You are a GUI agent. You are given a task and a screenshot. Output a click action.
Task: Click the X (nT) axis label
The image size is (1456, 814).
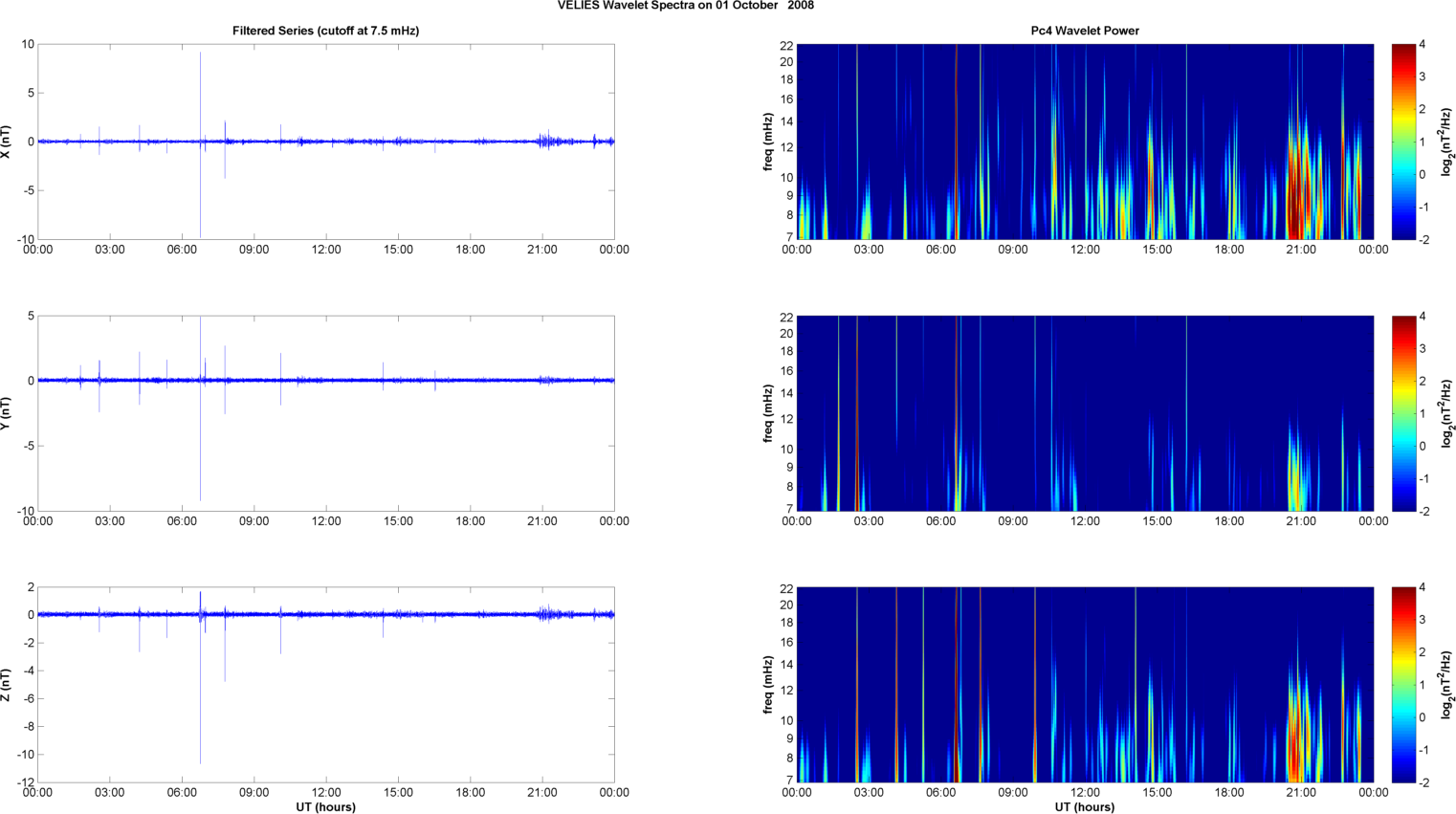6,142
